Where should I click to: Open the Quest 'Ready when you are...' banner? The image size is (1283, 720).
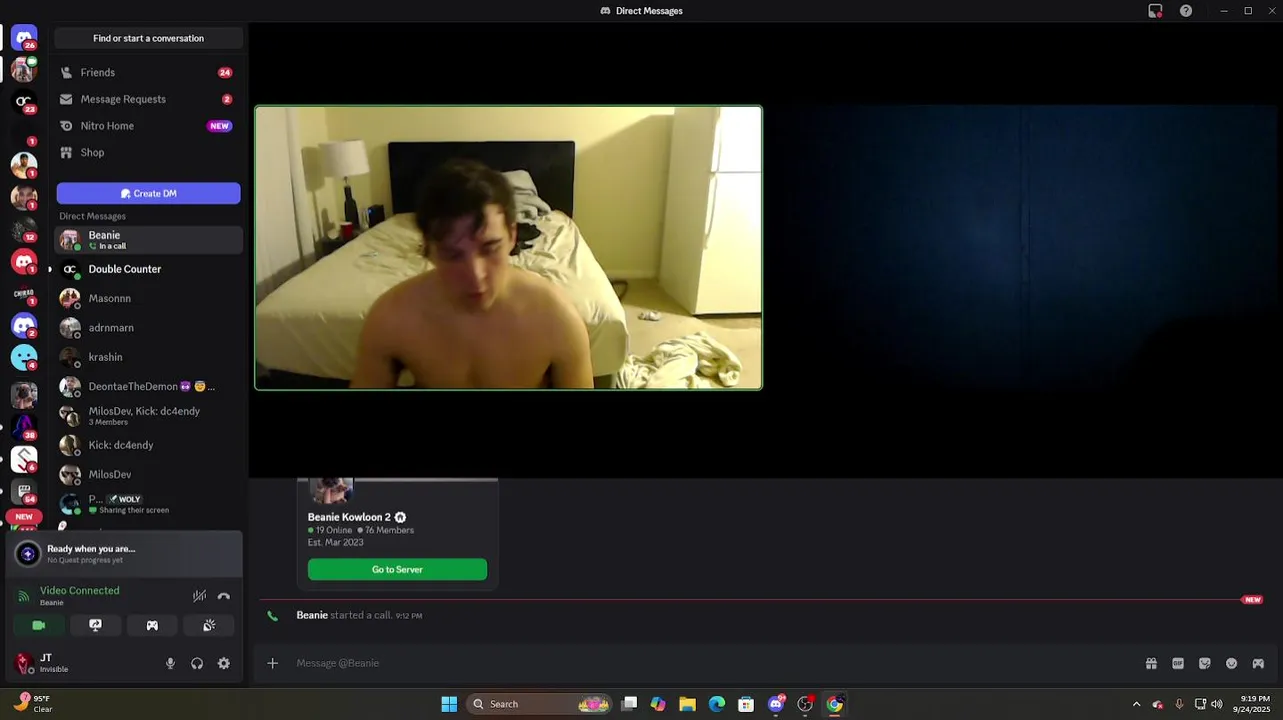tap(124, 554)
